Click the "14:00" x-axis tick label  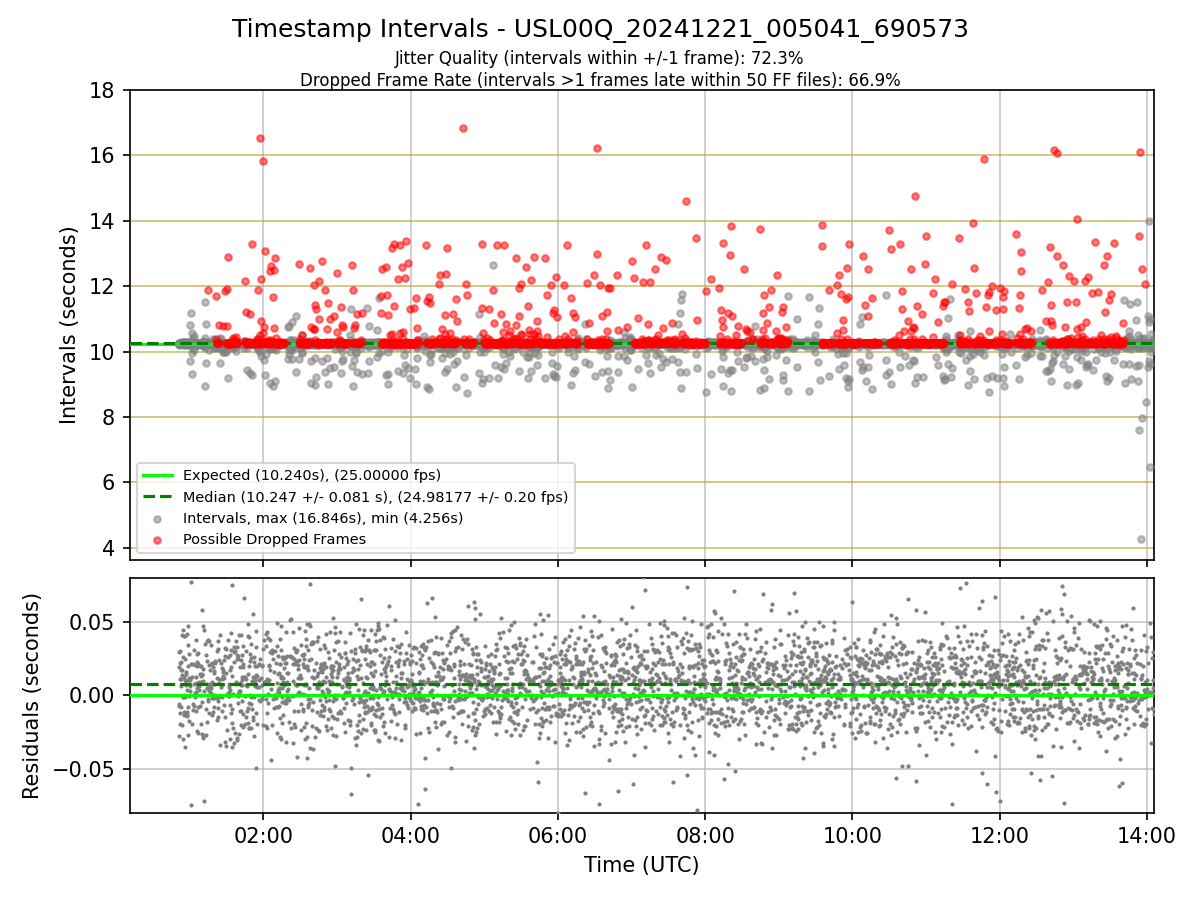(1147, 834)
